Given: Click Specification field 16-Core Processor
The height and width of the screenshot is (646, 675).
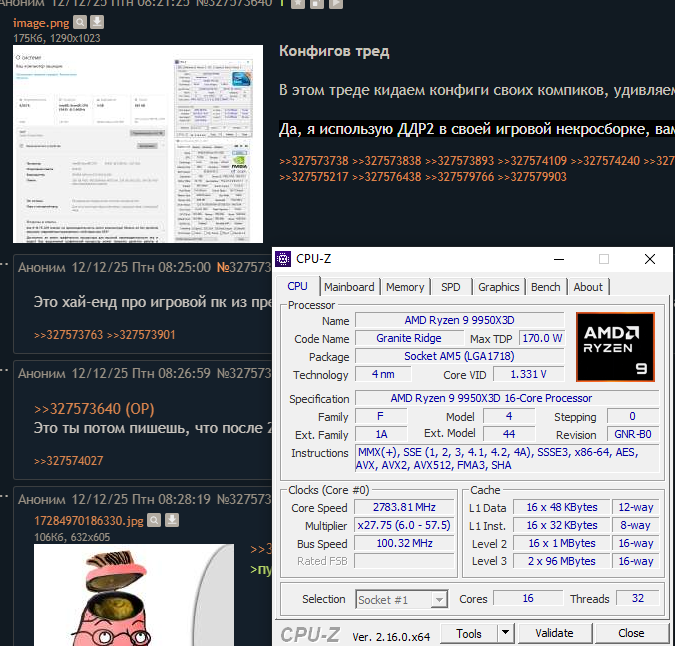Looking at the screenshot, I should point(507,398).
